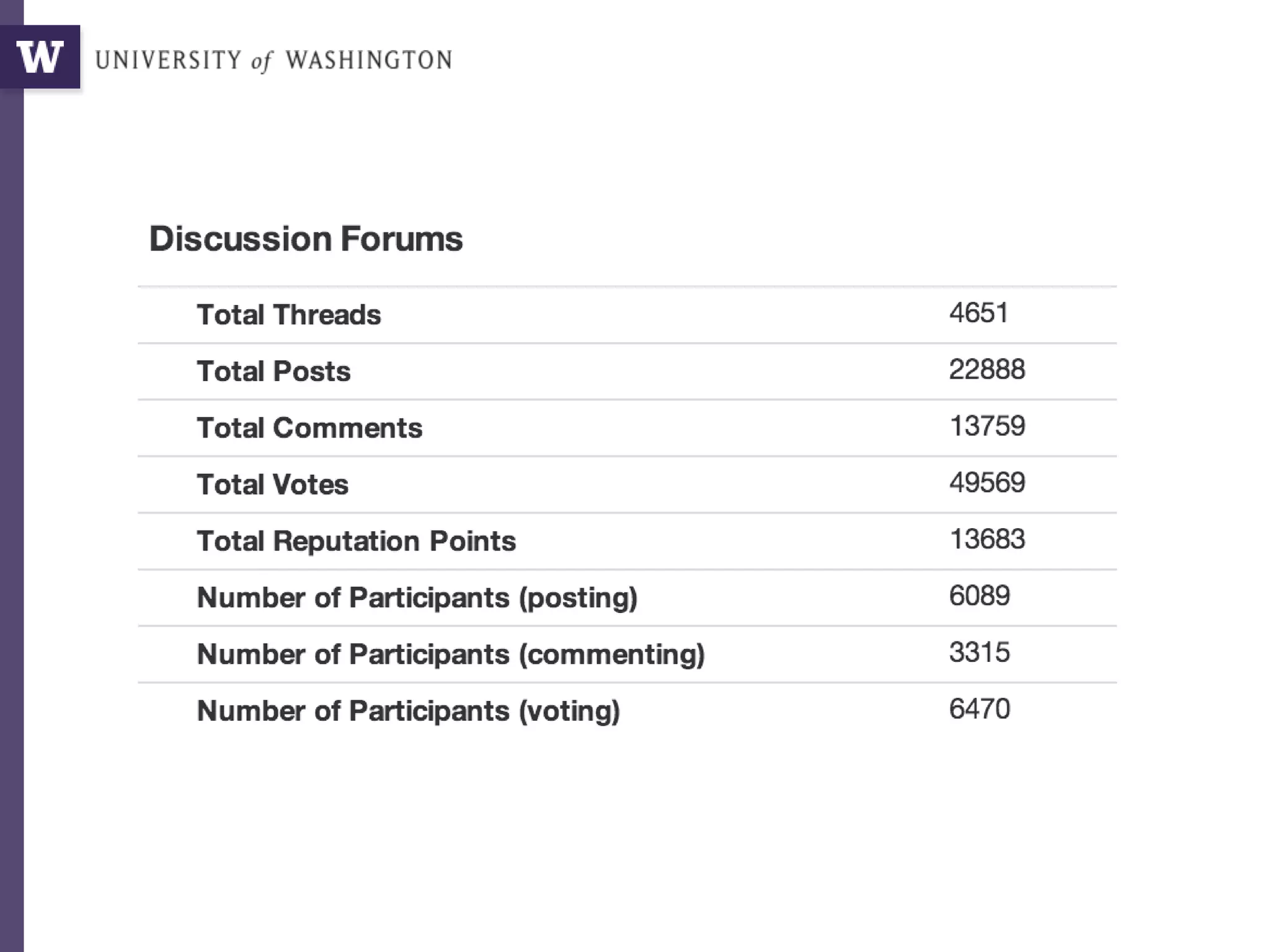
Task: Click the 4651 threads value
Action: click(978, 312)
